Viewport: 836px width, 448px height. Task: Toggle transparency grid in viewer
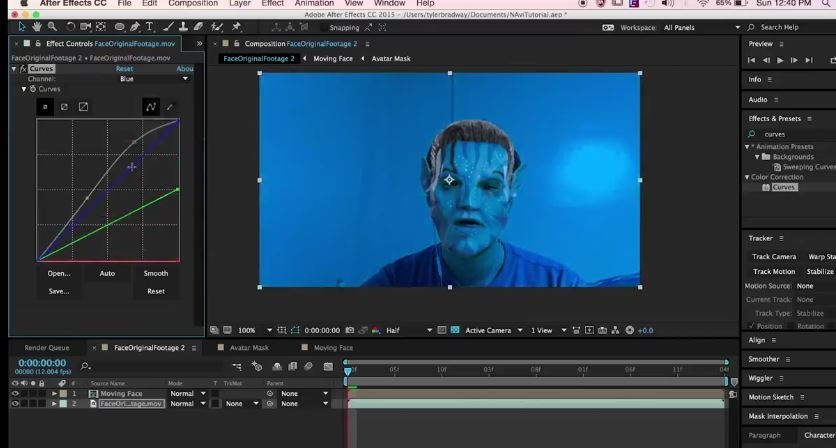pyautogui.click(x=454, y=330)
